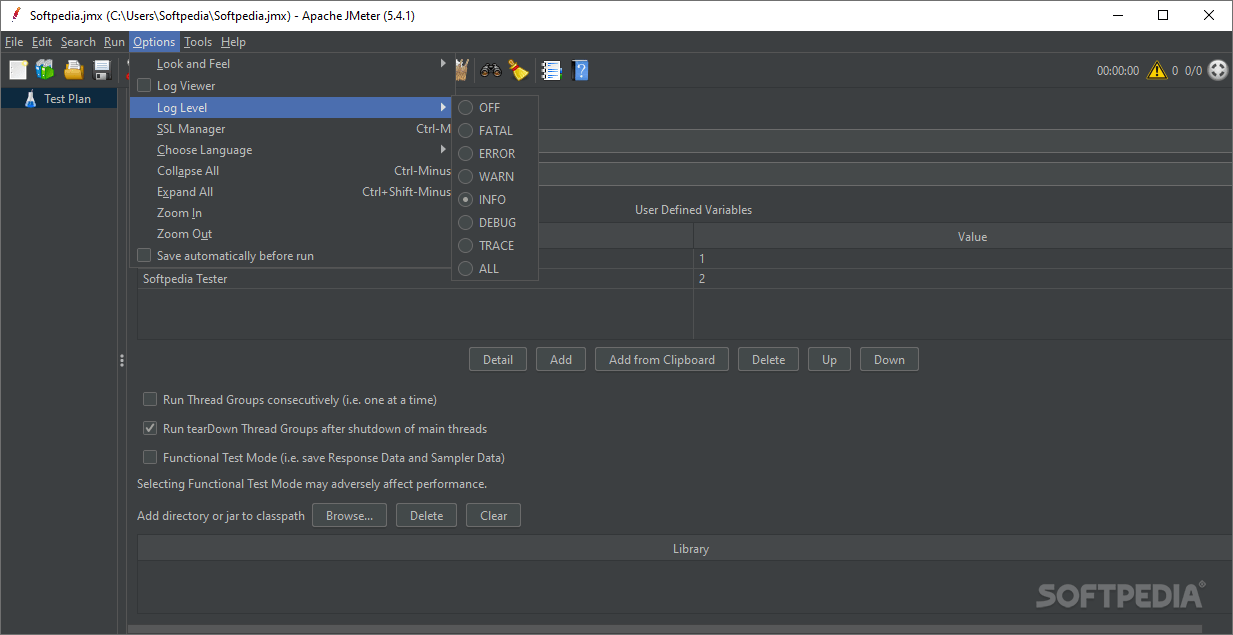Viewport: 1233px width, 635px height.
Task: Open the Tools menu
Action: [x=198, y=42]
